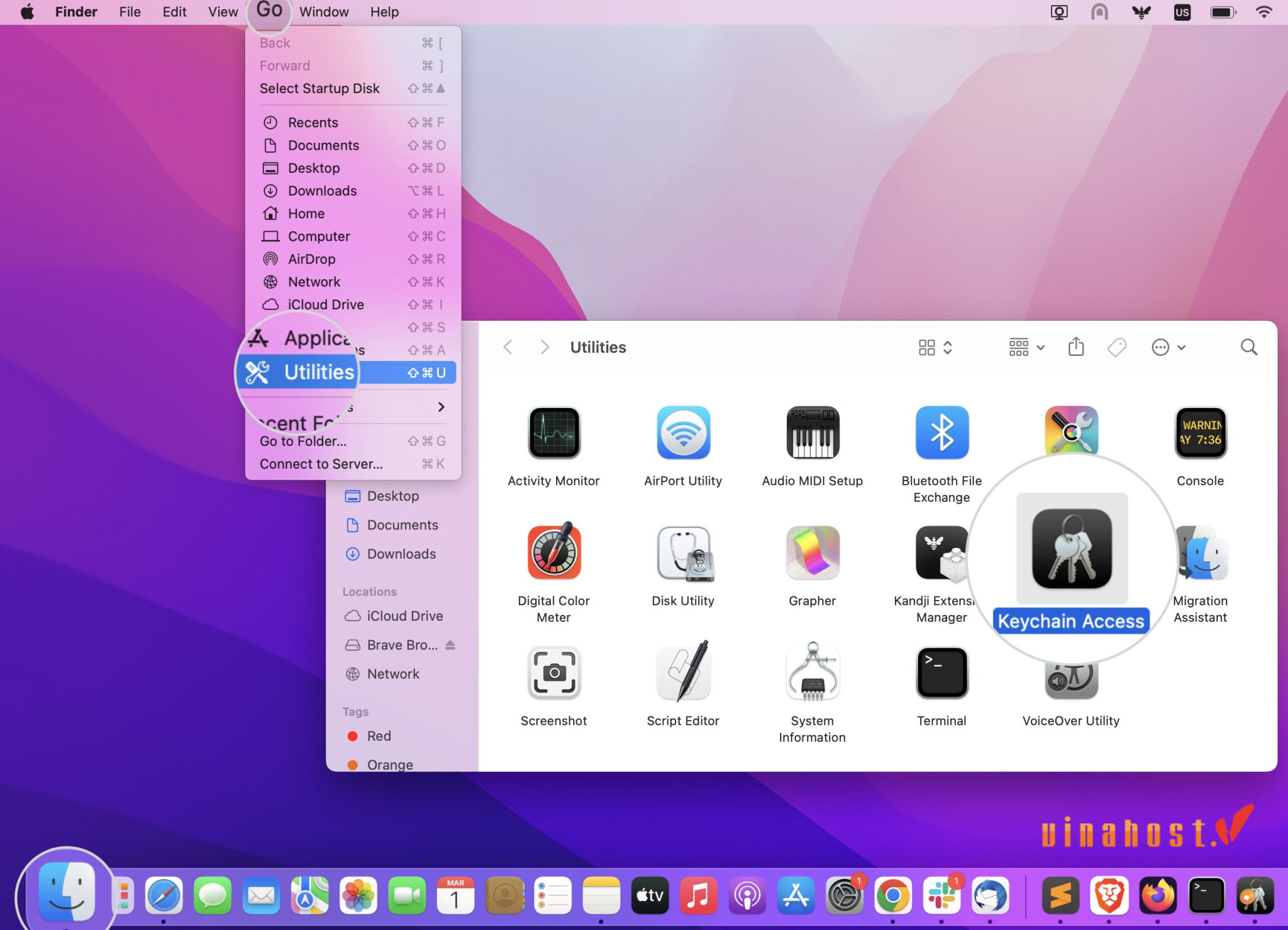Launch the Screenshot utility

pyautogui.click(x=554, y=672)
